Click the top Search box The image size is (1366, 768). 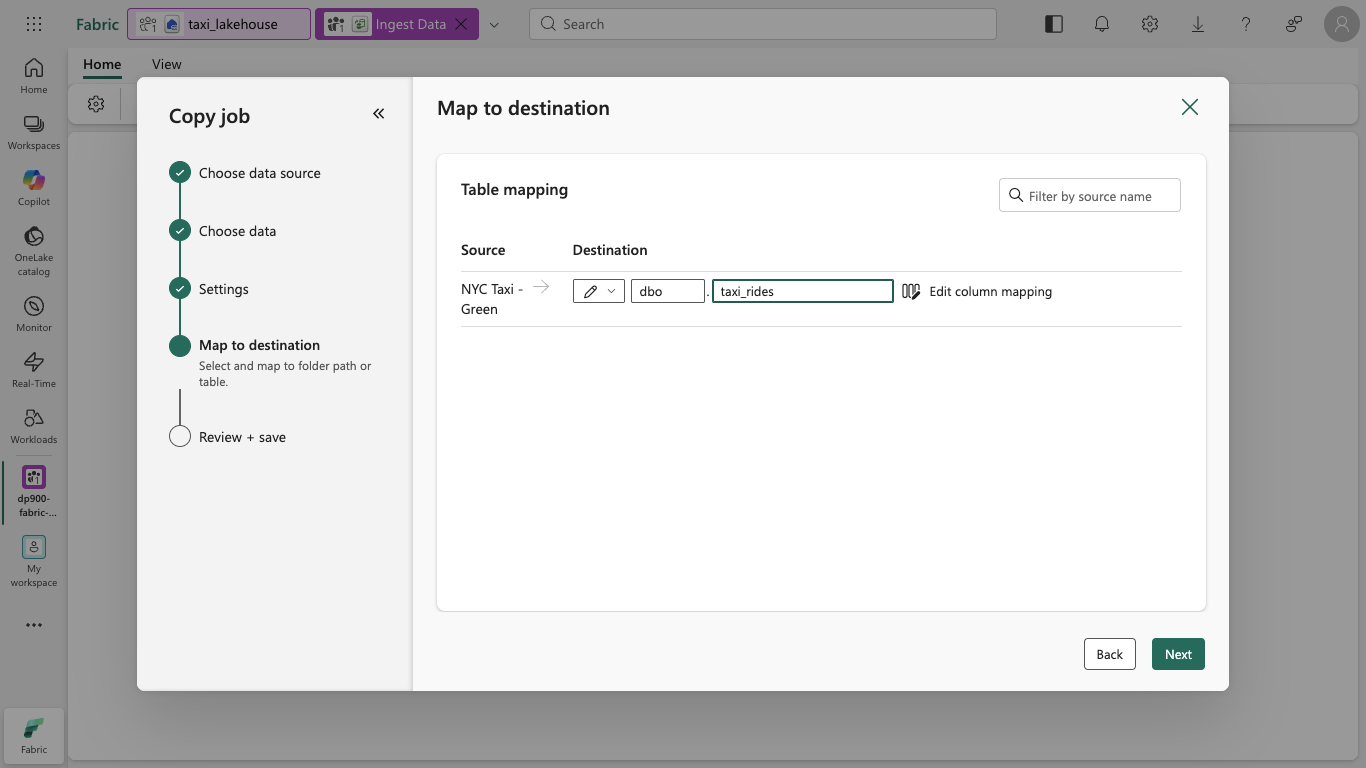click(763, 24)
